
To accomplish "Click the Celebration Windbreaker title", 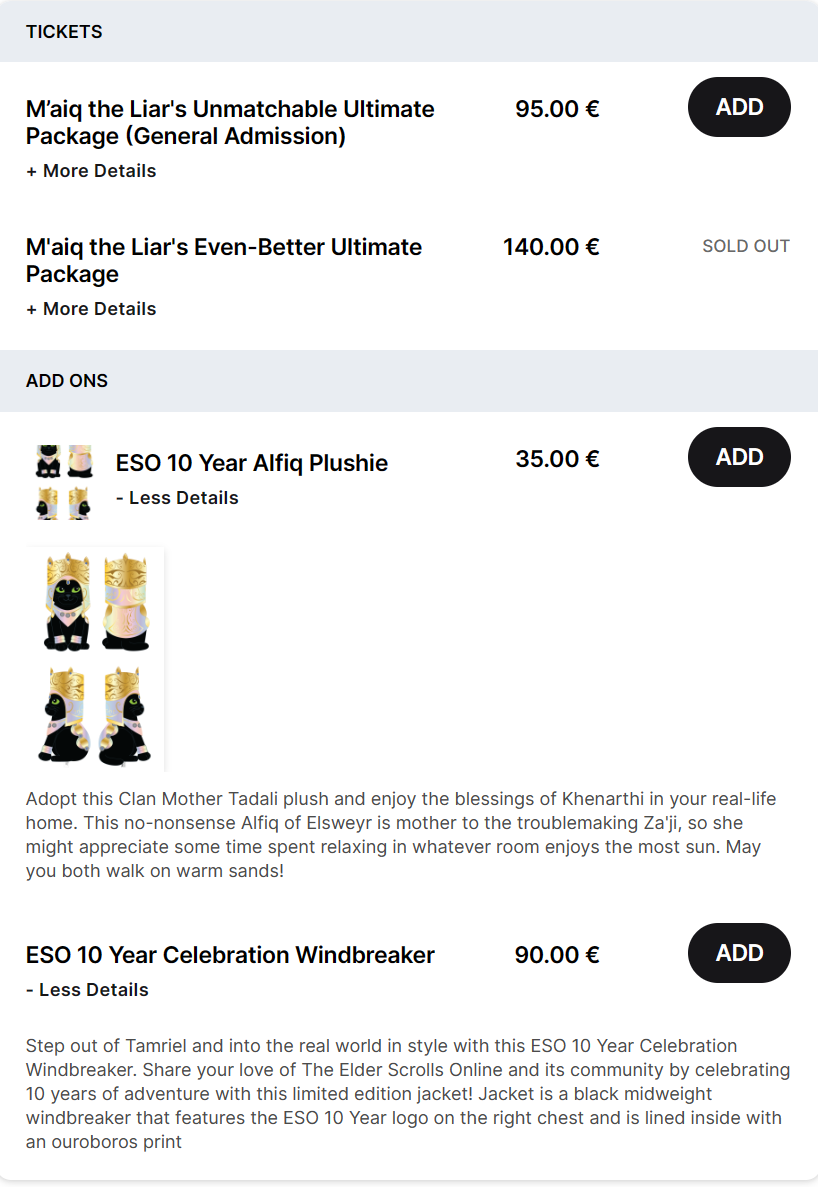I will coord(230,955).
